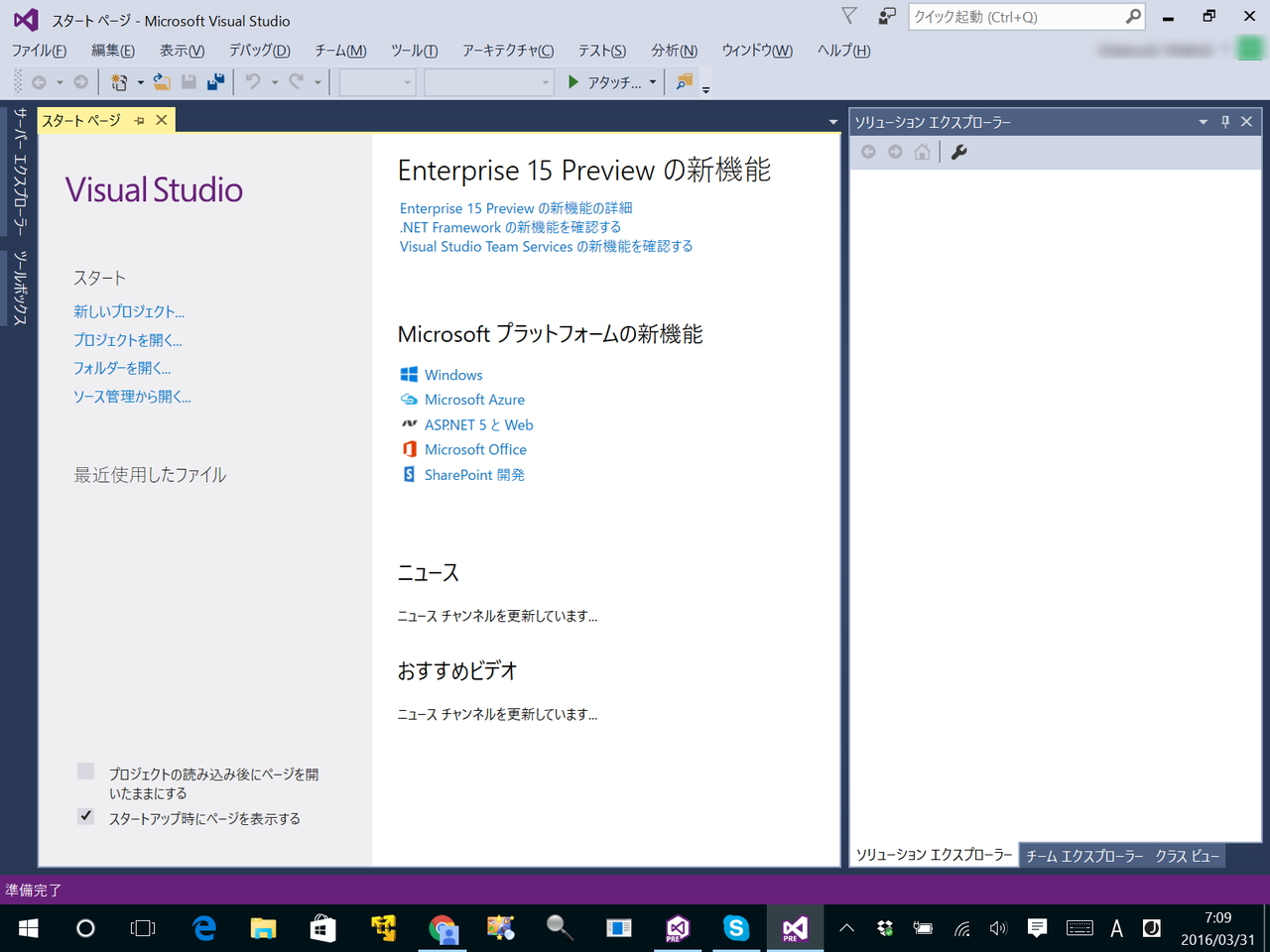Click the Open File toolbar icon

coord(162,82)
